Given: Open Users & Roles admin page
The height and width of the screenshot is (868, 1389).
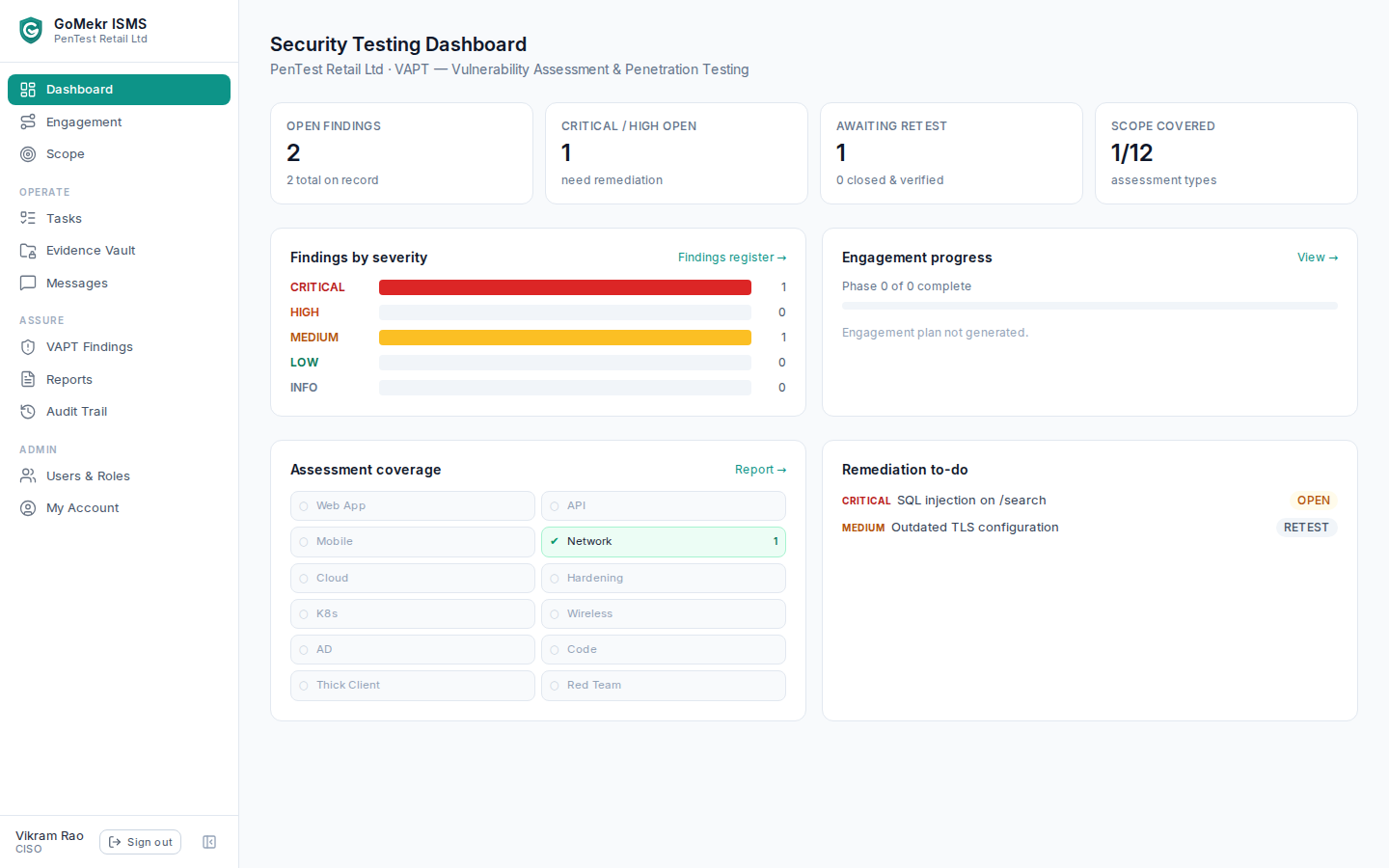Looking at the screenshot, I should point(119,475).
